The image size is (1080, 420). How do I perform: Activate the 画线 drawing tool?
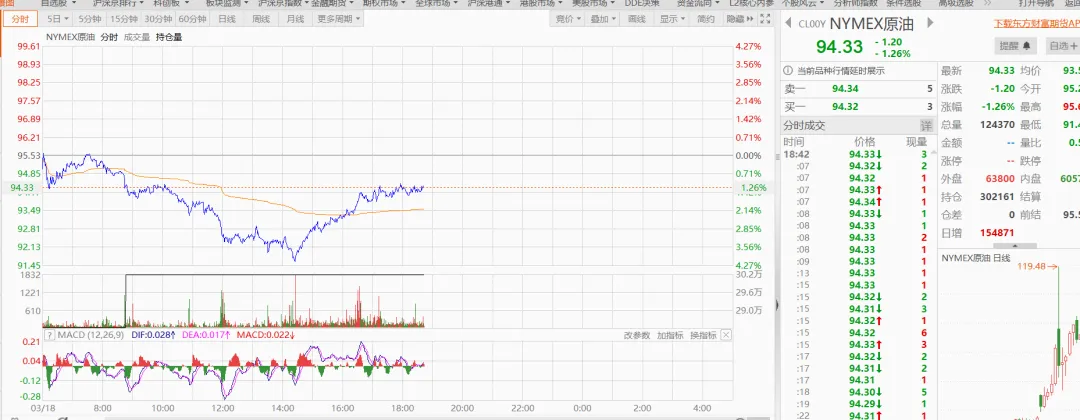636,19
